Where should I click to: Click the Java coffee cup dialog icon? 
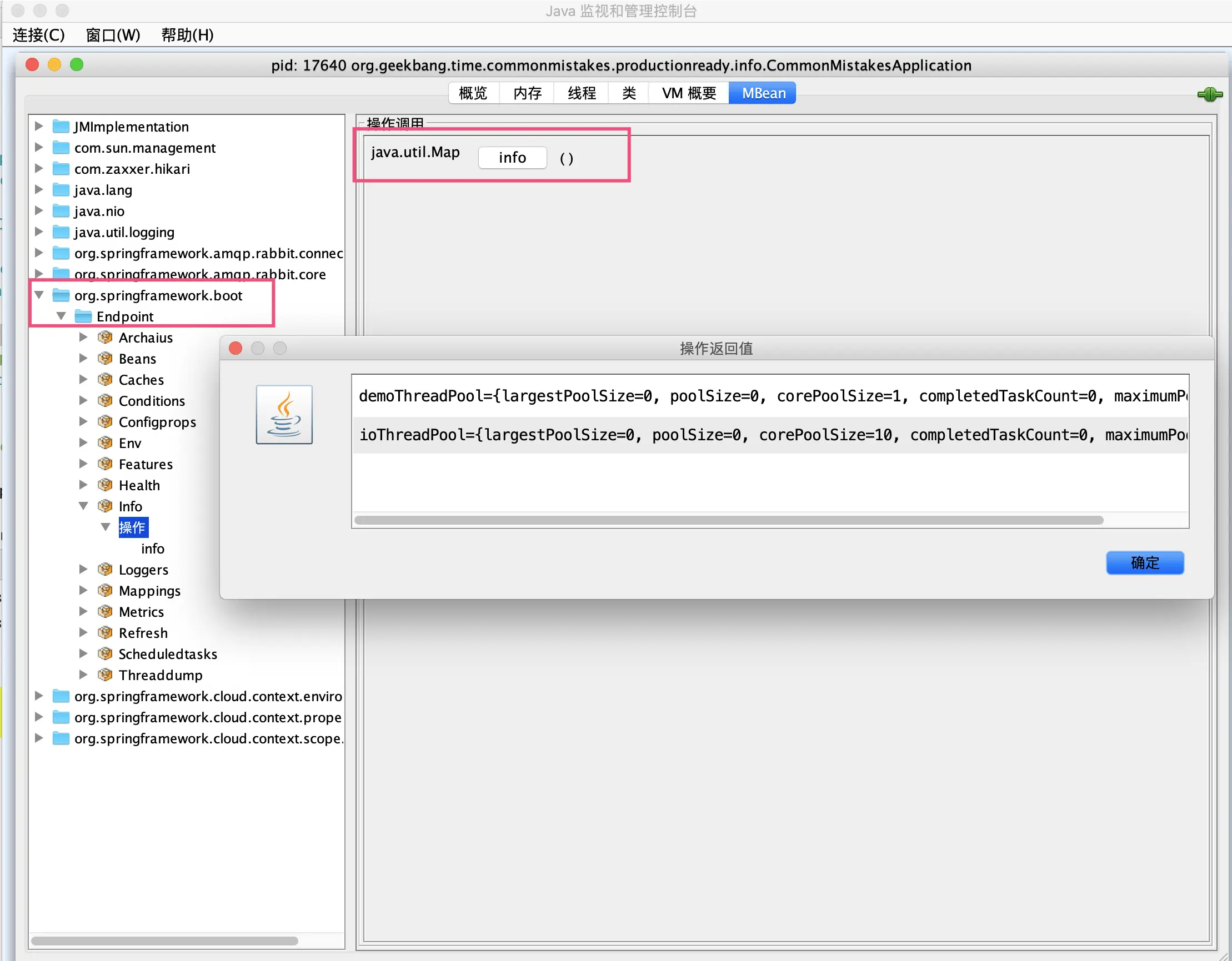point(284,415)
